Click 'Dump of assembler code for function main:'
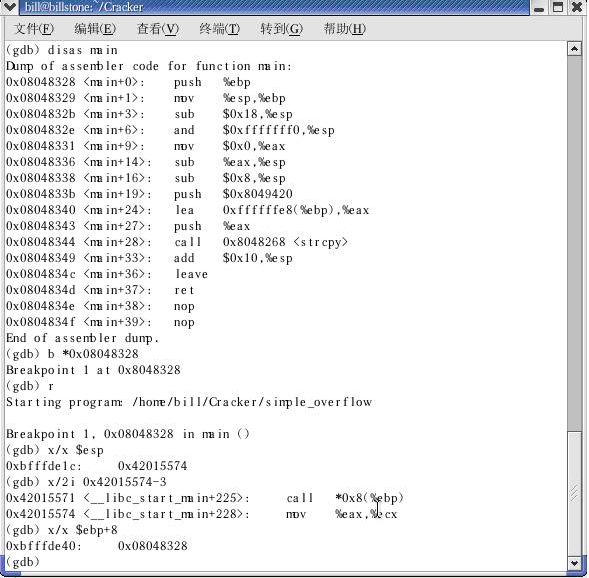Viewport: 589px width, 578px height. pyautogui.click(x=149, y=66)
